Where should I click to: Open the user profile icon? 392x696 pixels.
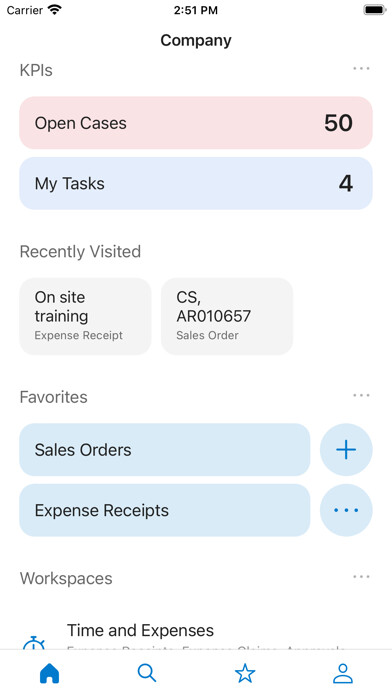pyautogui.click(x=343, y=673)
